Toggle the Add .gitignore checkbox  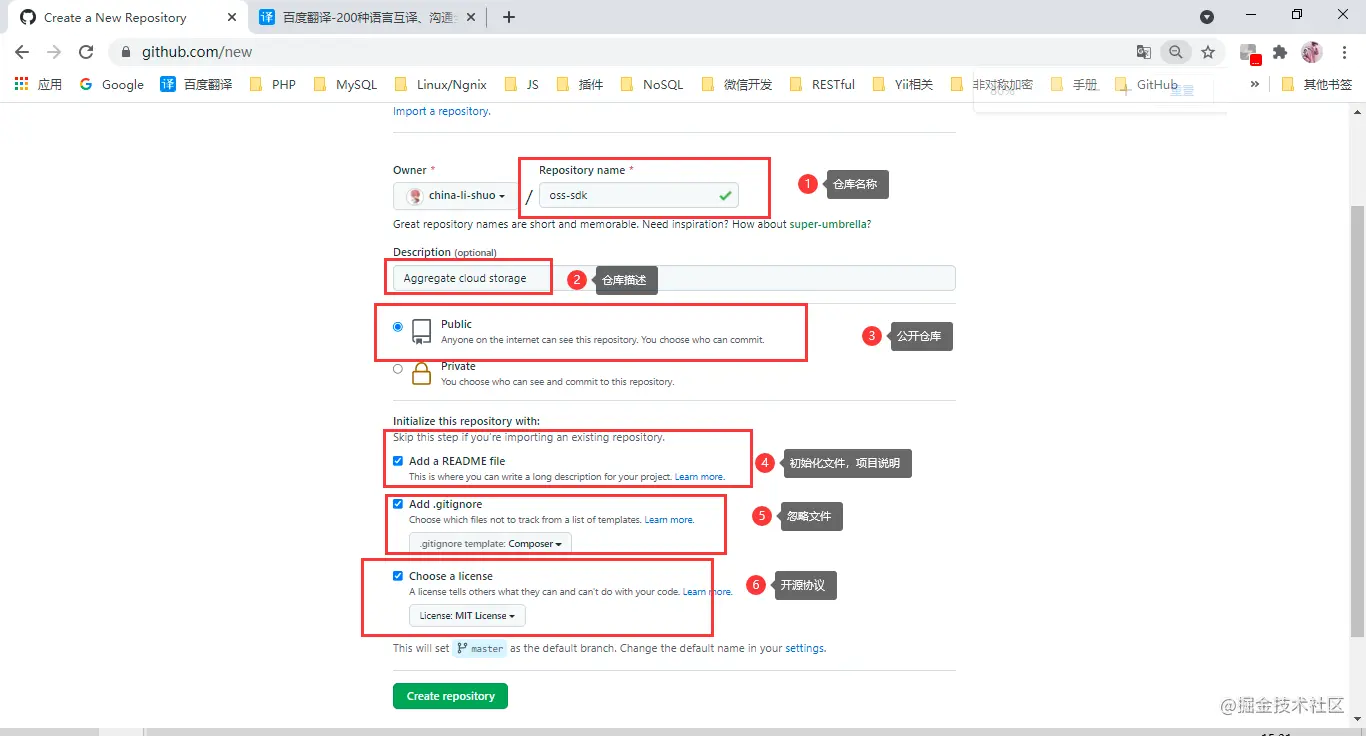click(398, 504)
